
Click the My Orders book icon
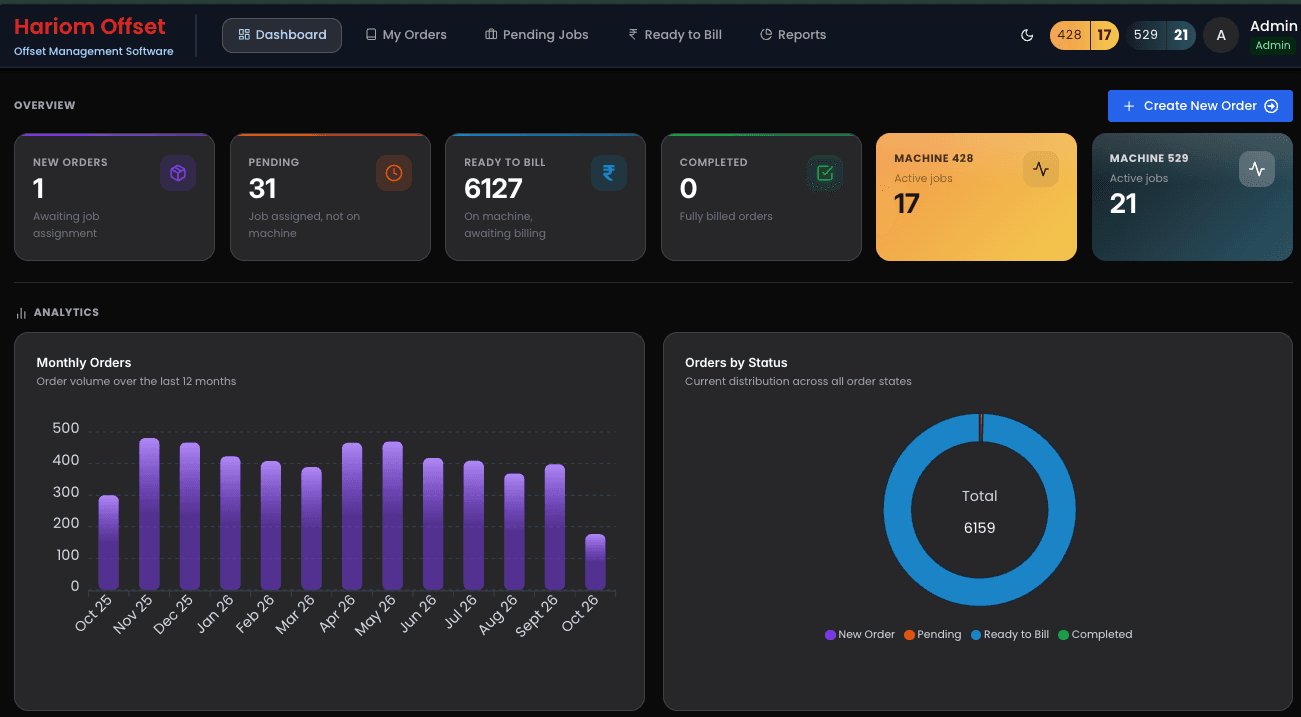point(371,35)
